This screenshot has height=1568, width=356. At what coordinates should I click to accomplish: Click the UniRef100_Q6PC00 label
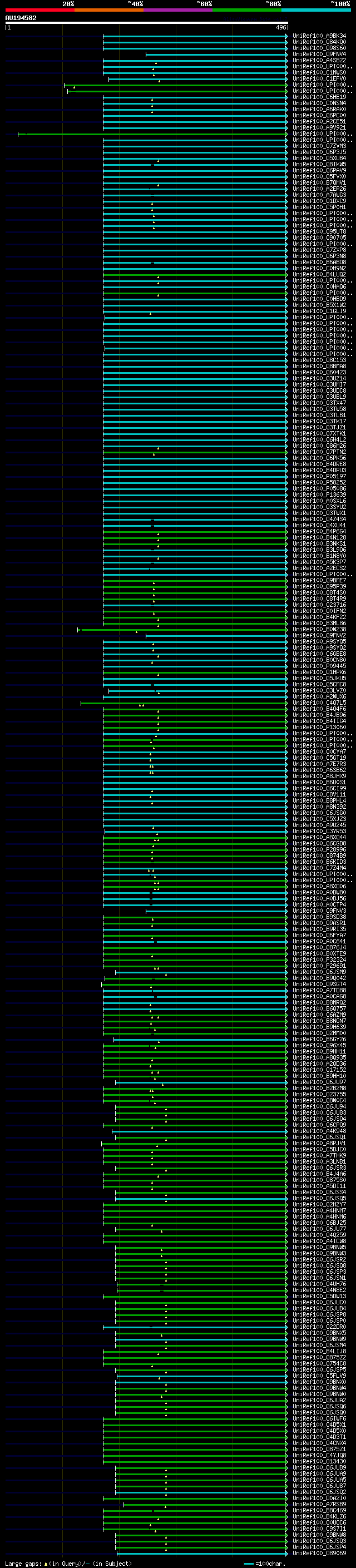click(319, 116)
